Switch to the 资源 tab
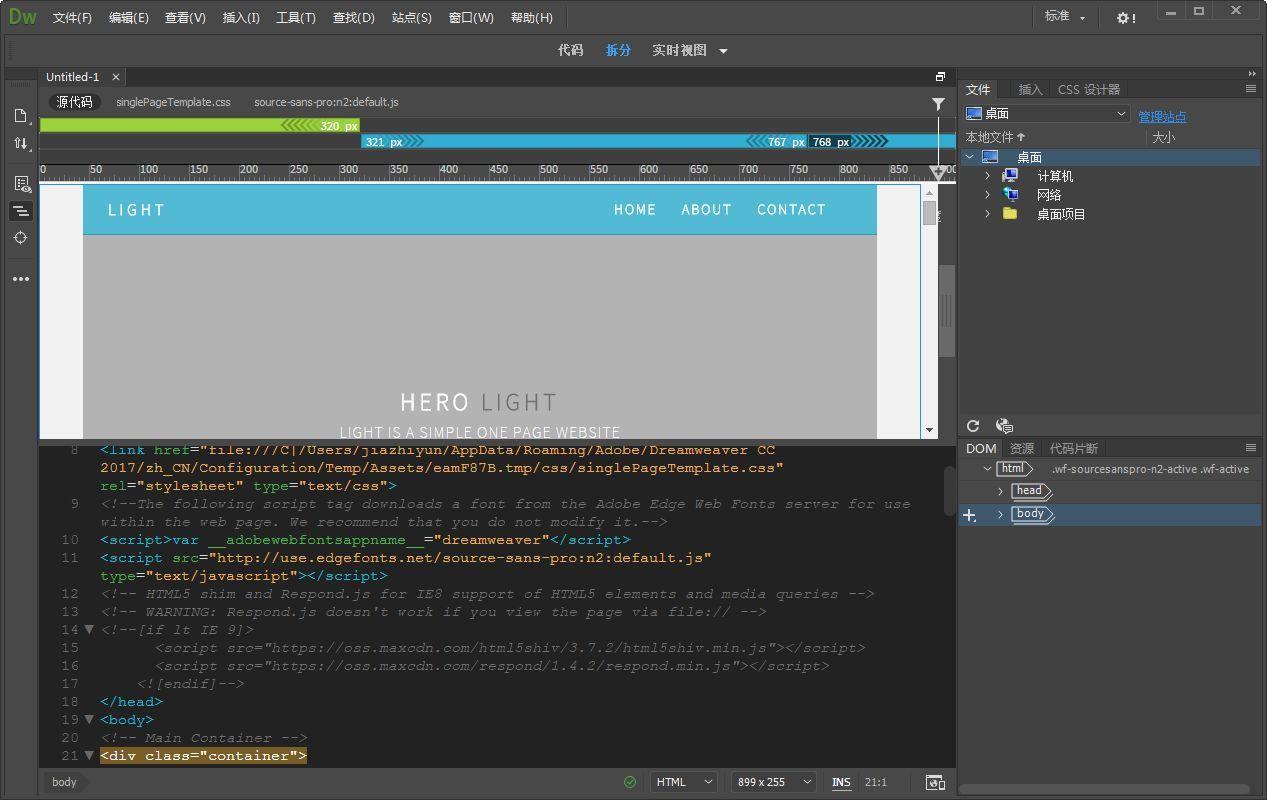The height and width of the screenshot is (800, 1267). coord(1022,449)
